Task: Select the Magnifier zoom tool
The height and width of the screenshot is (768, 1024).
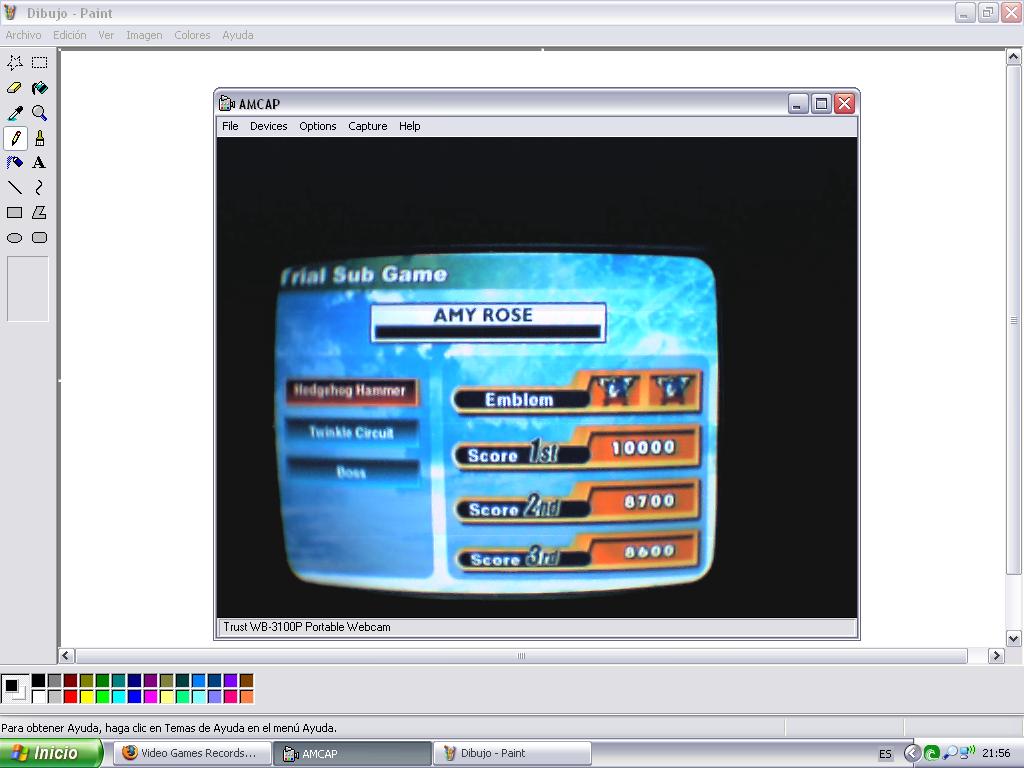Action: pos(39,113)
